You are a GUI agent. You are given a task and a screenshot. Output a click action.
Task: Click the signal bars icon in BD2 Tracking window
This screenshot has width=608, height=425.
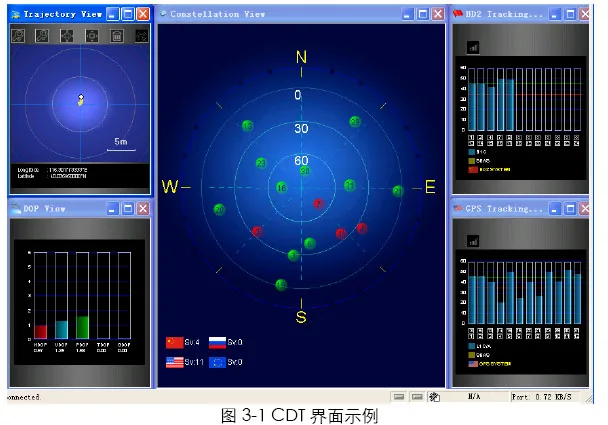pos(473,48)
